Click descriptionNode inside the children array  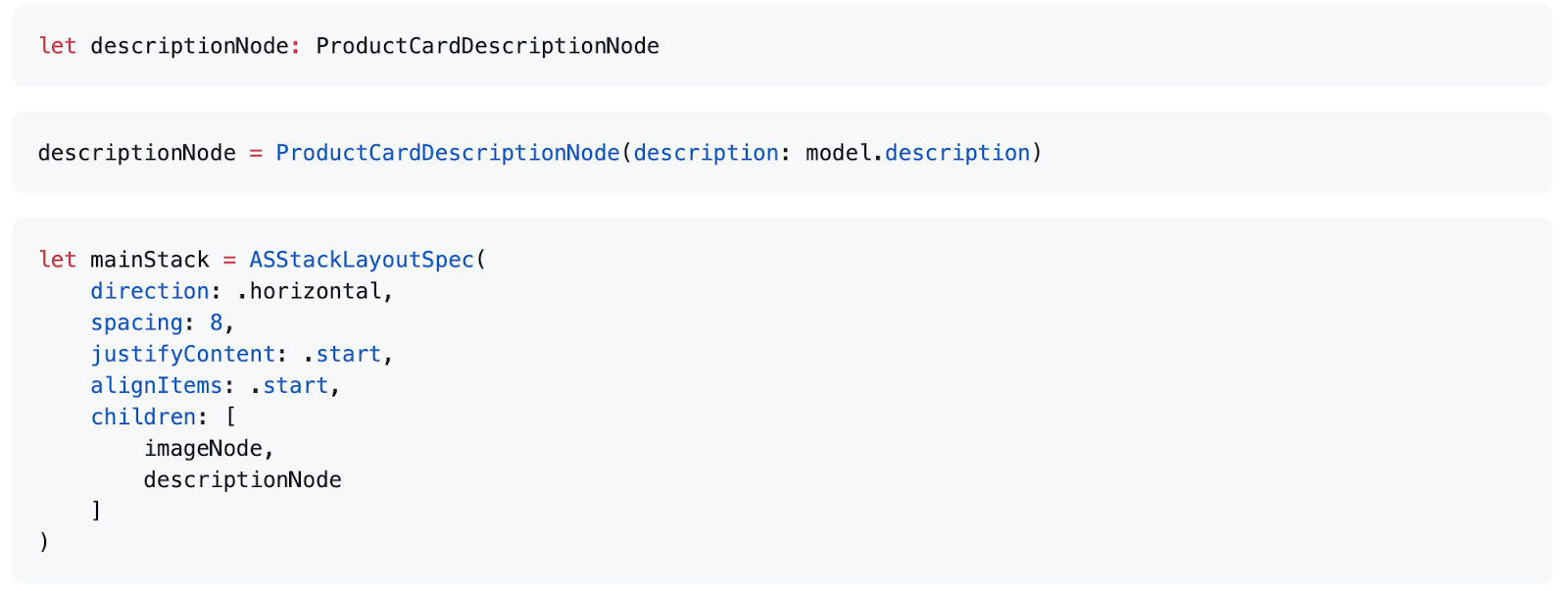pos(242,479)
